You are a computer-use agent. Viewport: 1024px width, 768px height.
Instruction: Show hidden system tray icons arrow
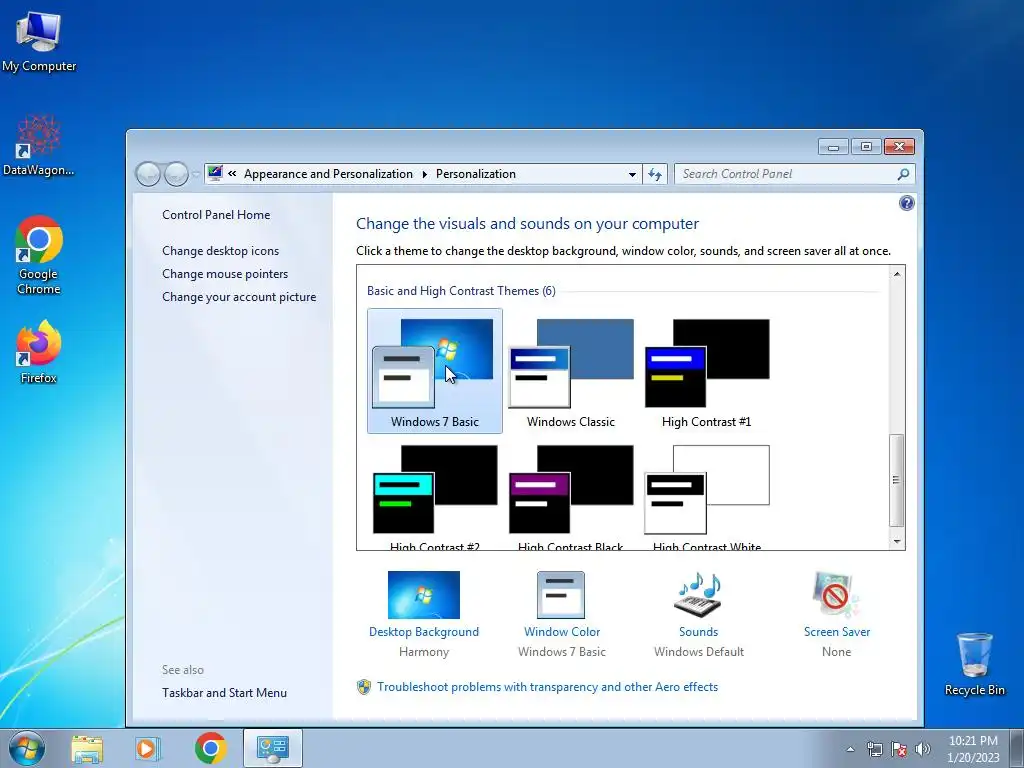(x=850, y=749)
